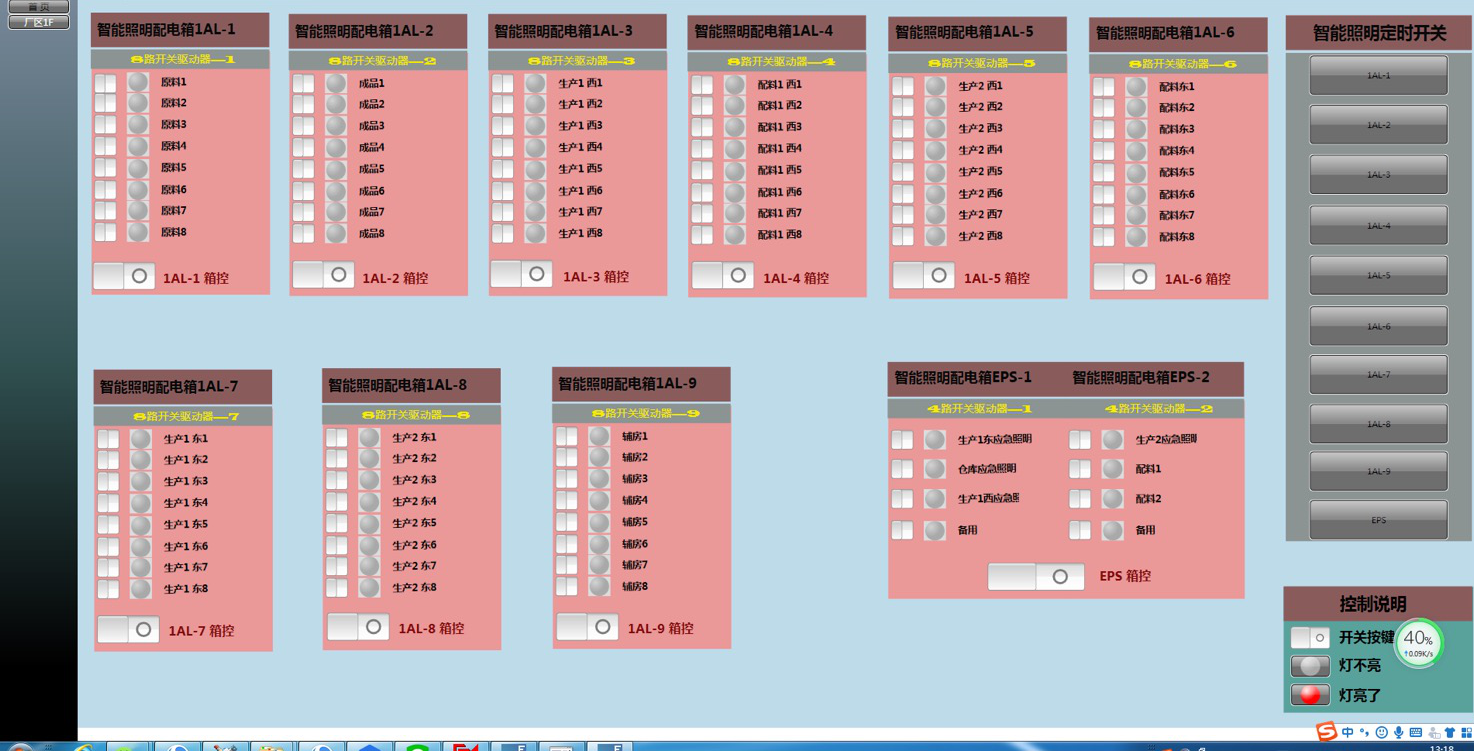1474x754 pixels.
Task: Toggle the 配料1 西2 circuit switch
Action: 703,106
